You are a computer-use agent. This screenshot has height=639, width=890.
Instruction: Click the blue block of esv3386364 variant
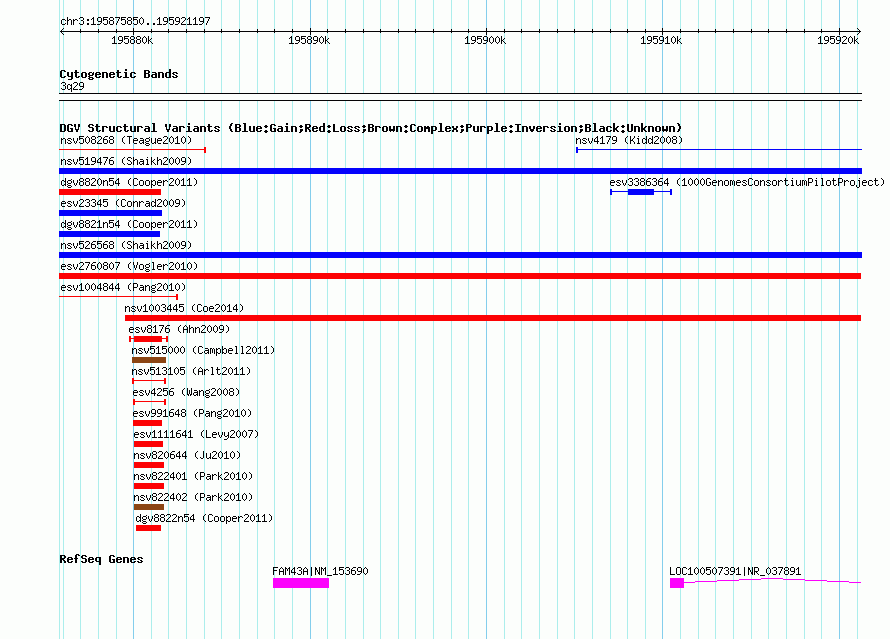641,192
